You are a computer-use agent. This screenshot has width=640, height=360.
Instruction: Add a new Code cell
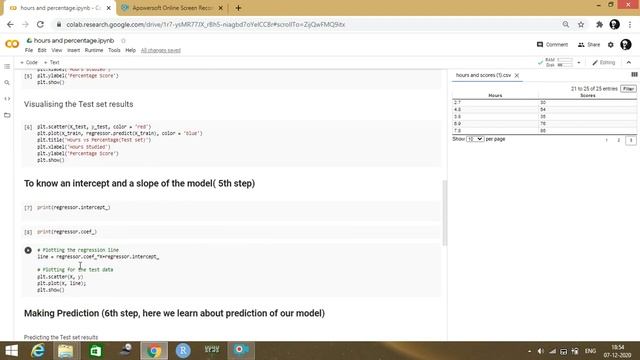click(x=29, y=62)
